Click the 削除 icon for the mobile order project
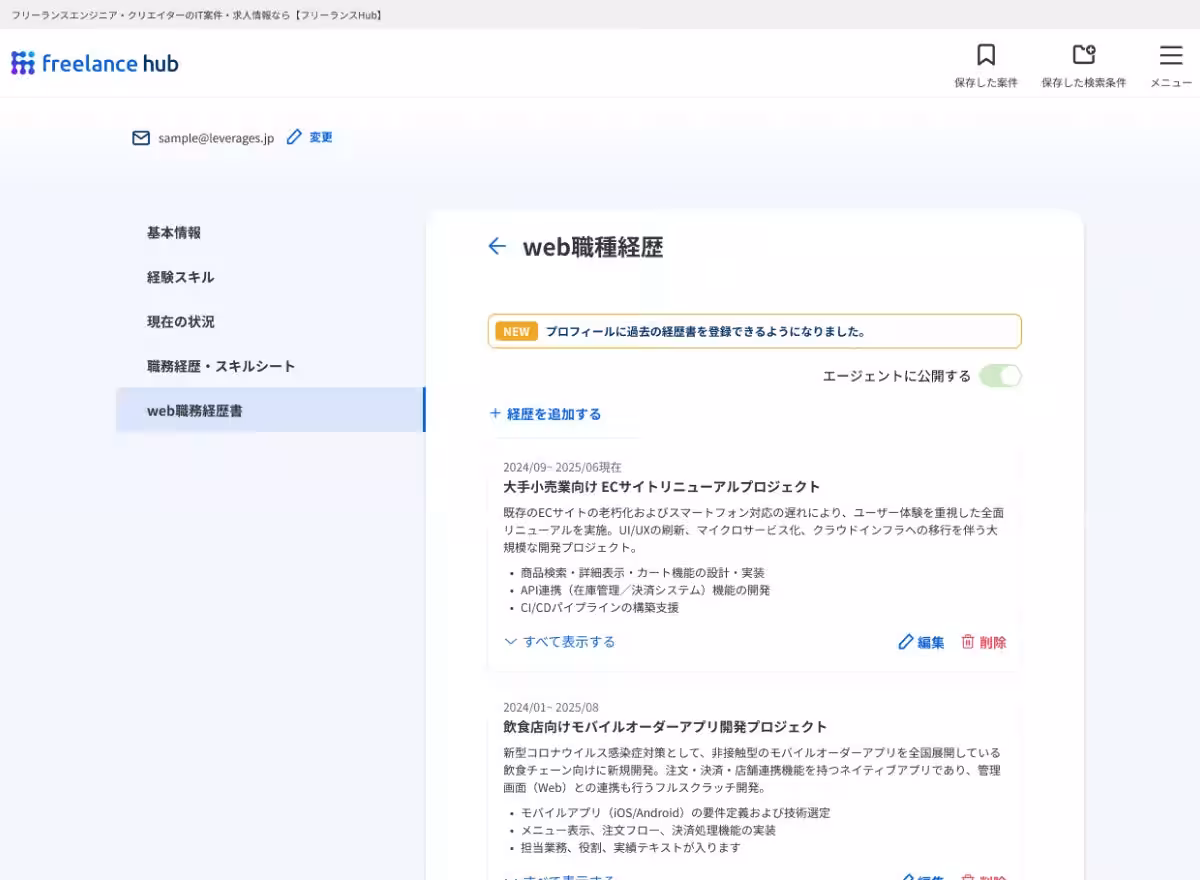 pyautogui.click(x=966, y=876)
